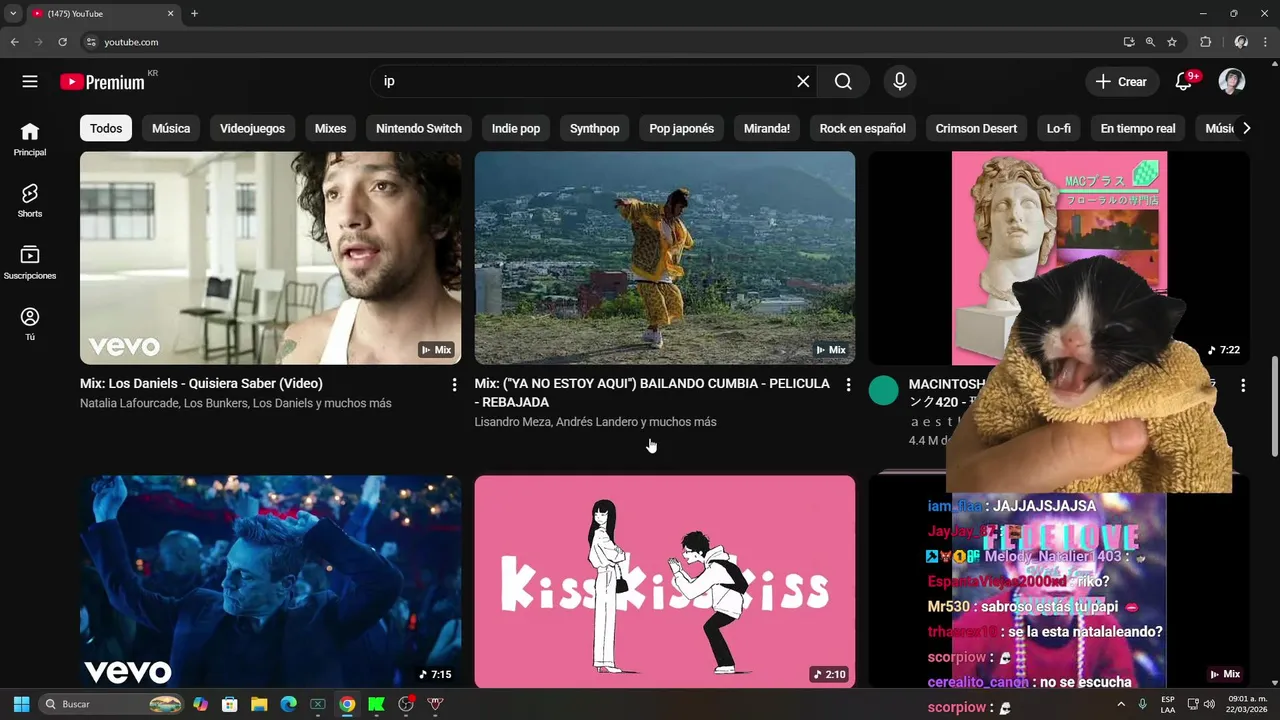
Task: Open Chrome extensions puzzle icon
Action: 1205,42
